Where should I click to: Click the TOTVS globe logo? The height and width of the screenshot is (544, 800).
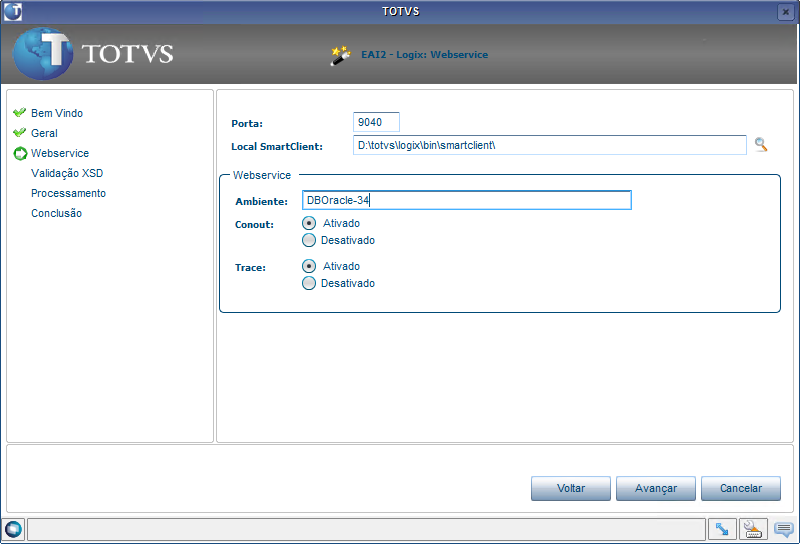click(x=43, y=54)
